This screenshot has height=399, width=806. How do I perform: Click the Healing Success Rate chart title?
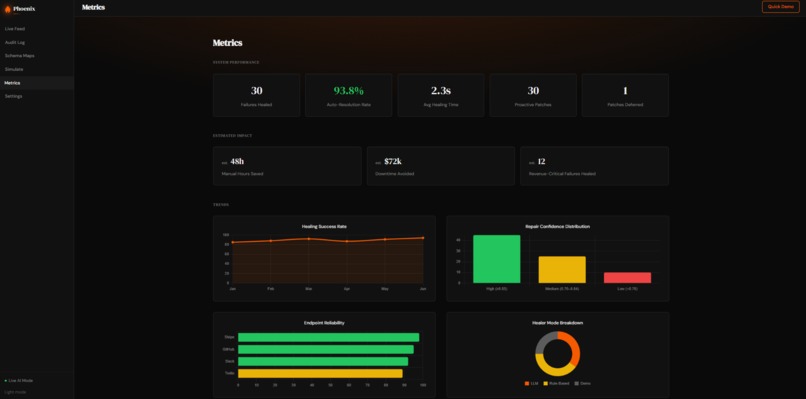324,227
